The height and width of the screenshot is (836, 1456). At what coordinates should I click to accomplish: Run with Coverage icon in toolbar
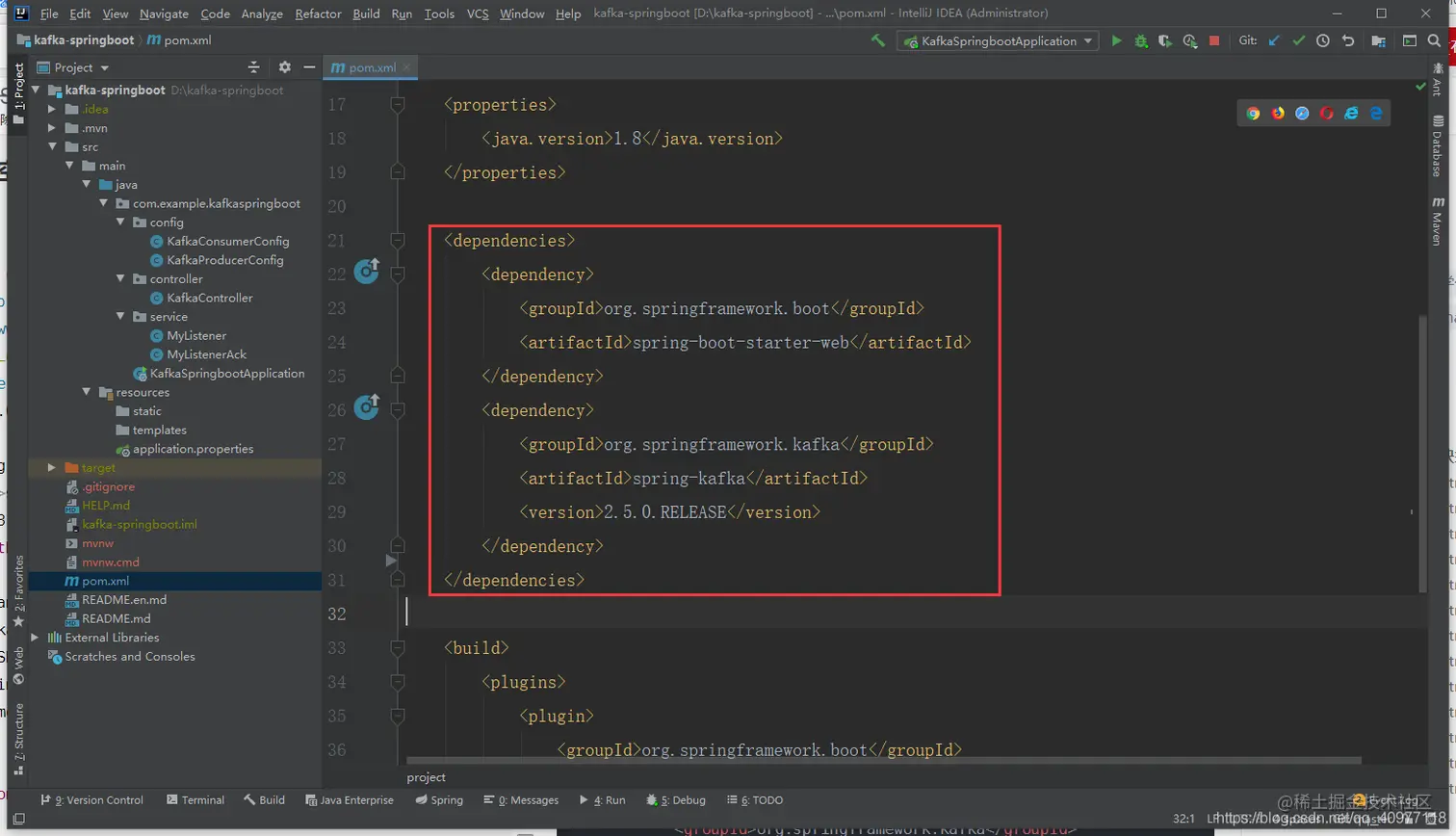[x=1165, y=40]
